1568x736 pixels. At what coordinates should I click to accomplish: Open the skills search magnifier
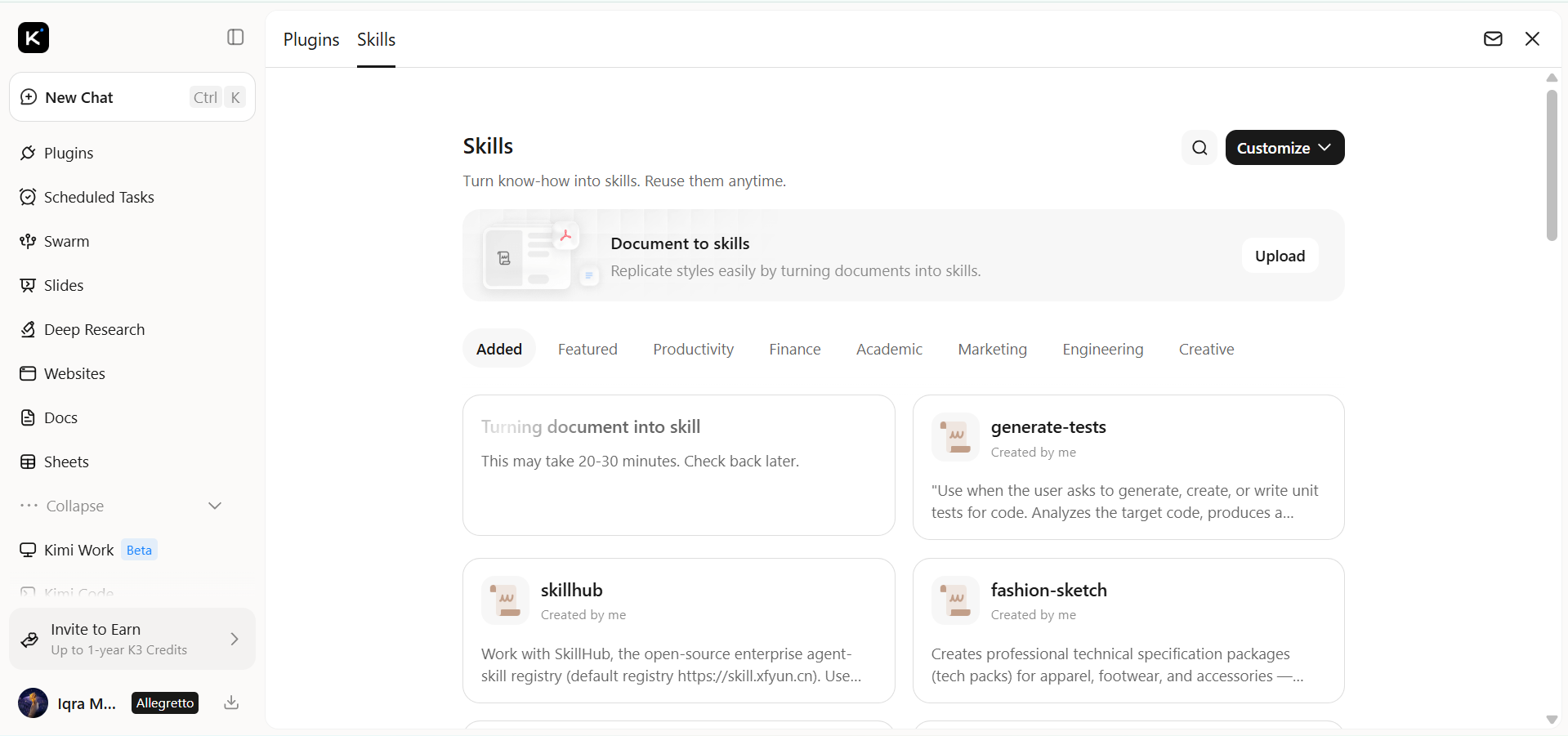point(1199,148)
